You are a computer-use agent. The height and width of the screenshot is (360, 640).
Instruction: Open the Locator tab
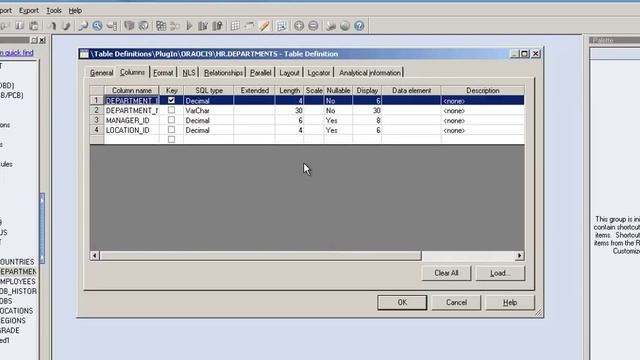[318, 73]
